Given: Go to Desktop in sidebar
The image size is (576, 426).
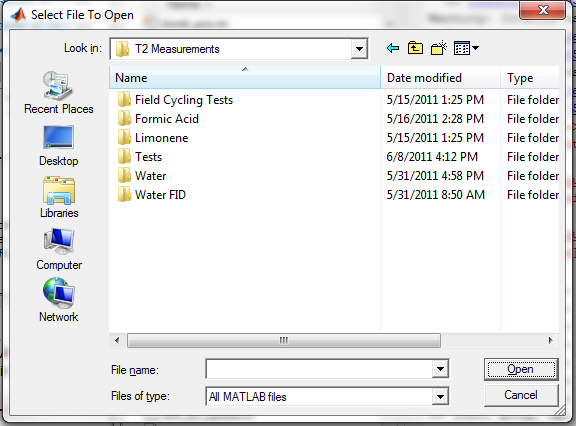Looking at the screenshot, I should pos(59,146).
